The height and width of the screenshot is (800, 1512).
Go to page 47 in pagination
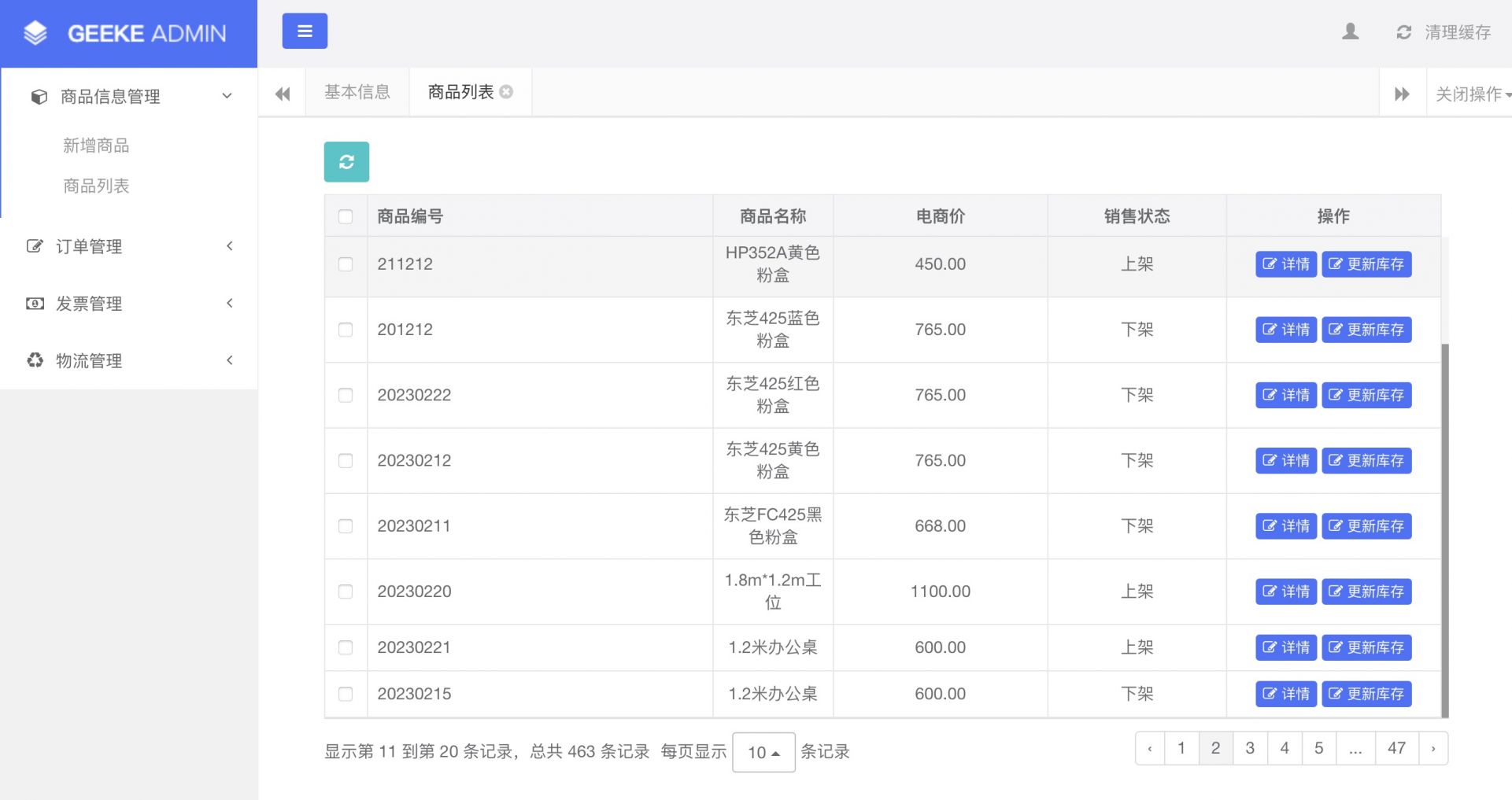1396,748
